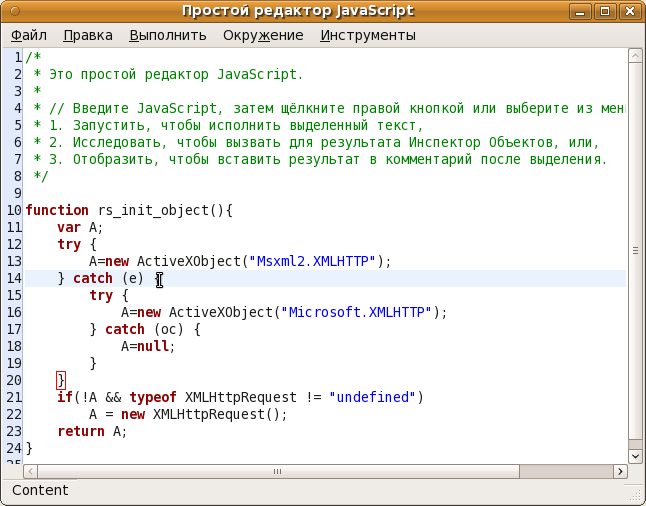646x506 pixels.
Task: Click the vertical scrollbar up arrow
Action: coord(635,56)
